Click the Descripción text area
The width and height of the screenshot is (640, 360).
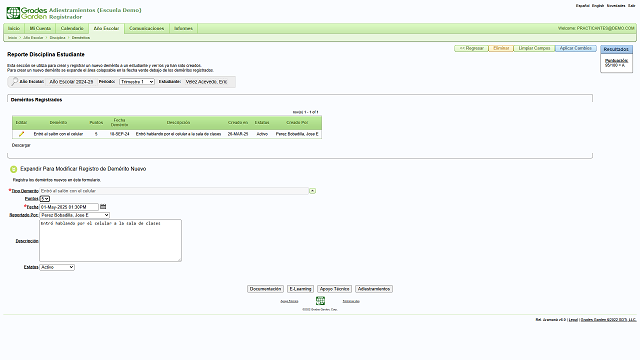[x=110, y=240]
